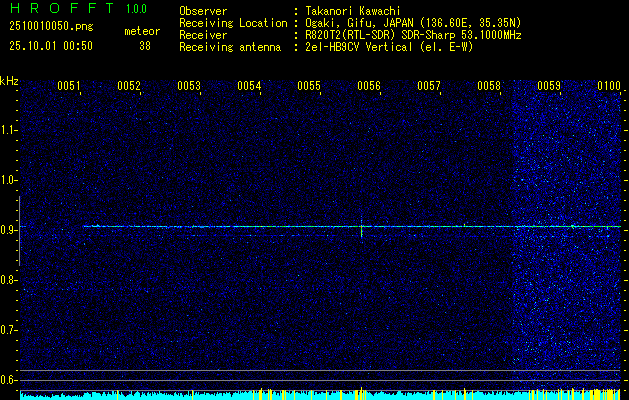The height and width of the screenshot is (400, 629).
Task: Click the 0052 time tick label
Action: (x=129, y=85)
